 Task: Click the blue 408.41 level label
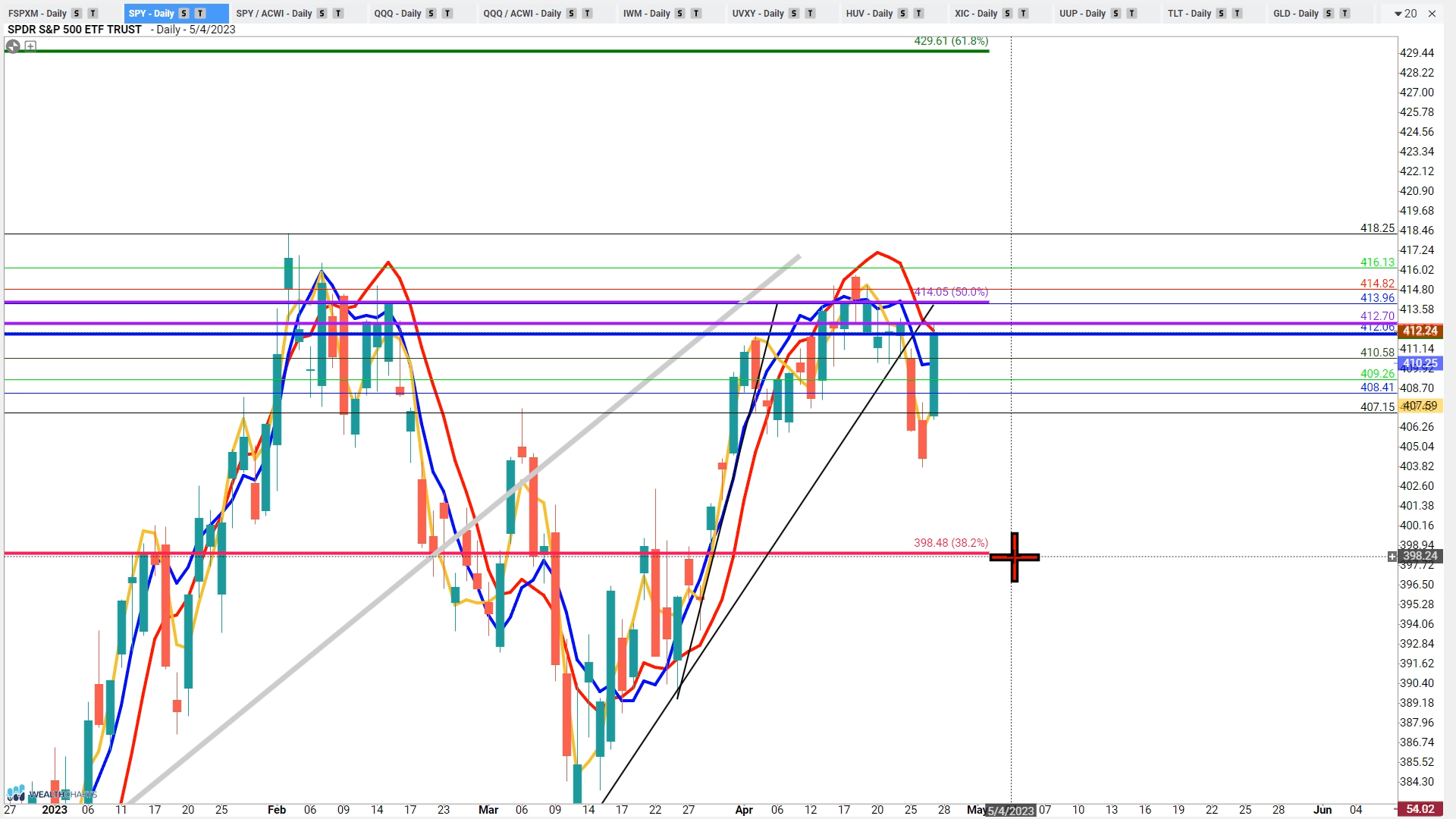pyautogui.click(x=1377, y=388)
